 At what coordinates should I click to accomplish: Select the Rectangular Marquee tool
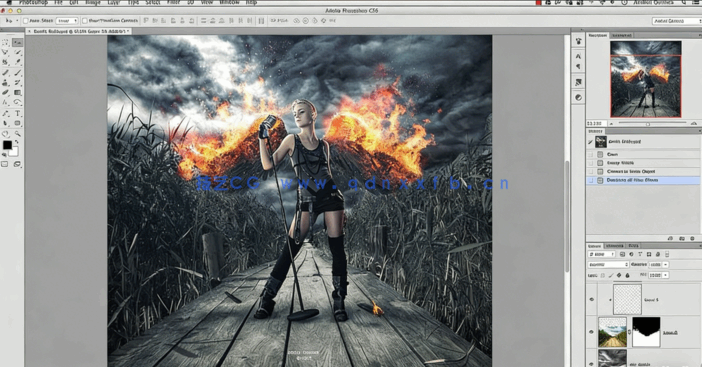[x=6, y=43]
